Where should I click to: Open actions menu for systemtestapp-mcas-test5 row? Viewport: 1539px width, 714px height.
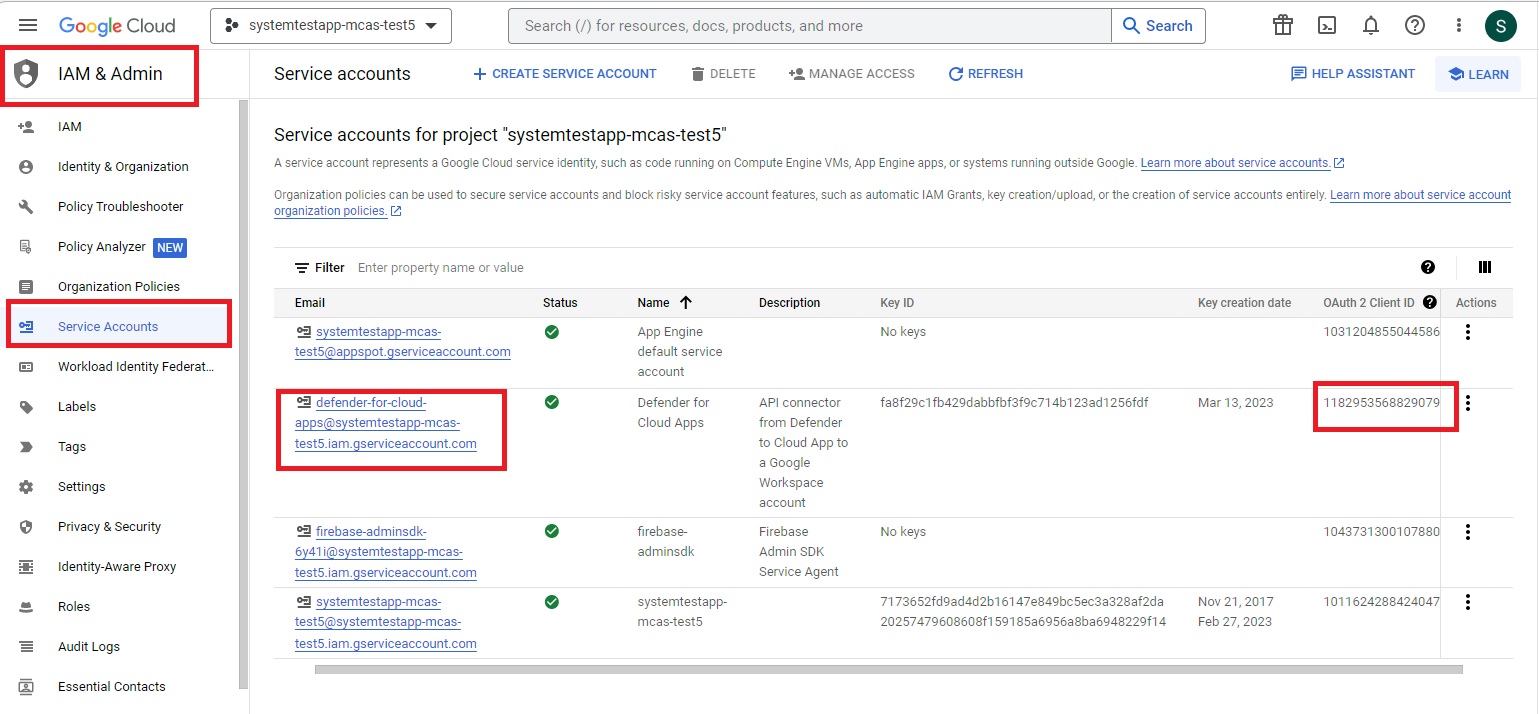pyautogui.click(x=1468, y=602)
